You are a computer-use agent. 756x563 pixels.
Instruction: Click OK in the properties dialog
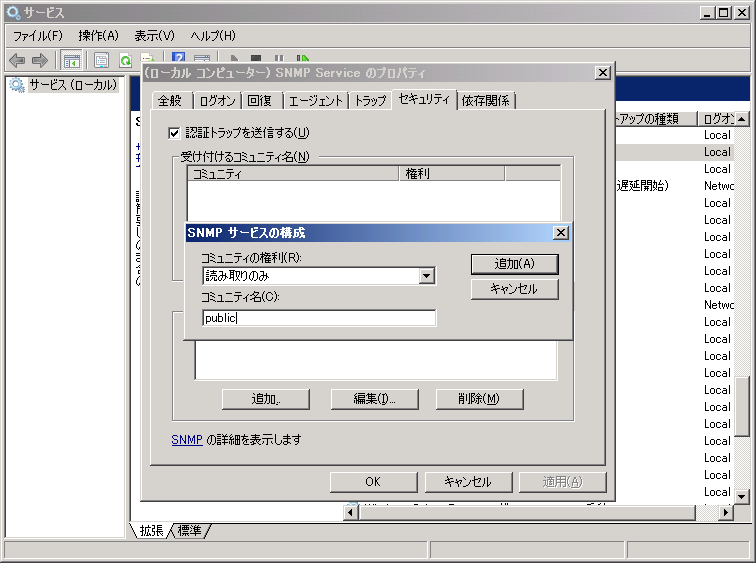point(374,482)
